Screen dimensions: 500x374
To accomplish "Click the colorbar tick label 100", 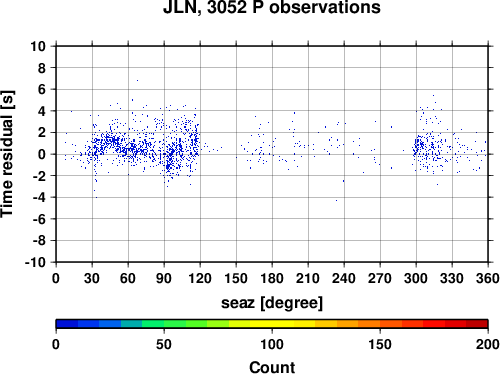I will click(272, 344).
